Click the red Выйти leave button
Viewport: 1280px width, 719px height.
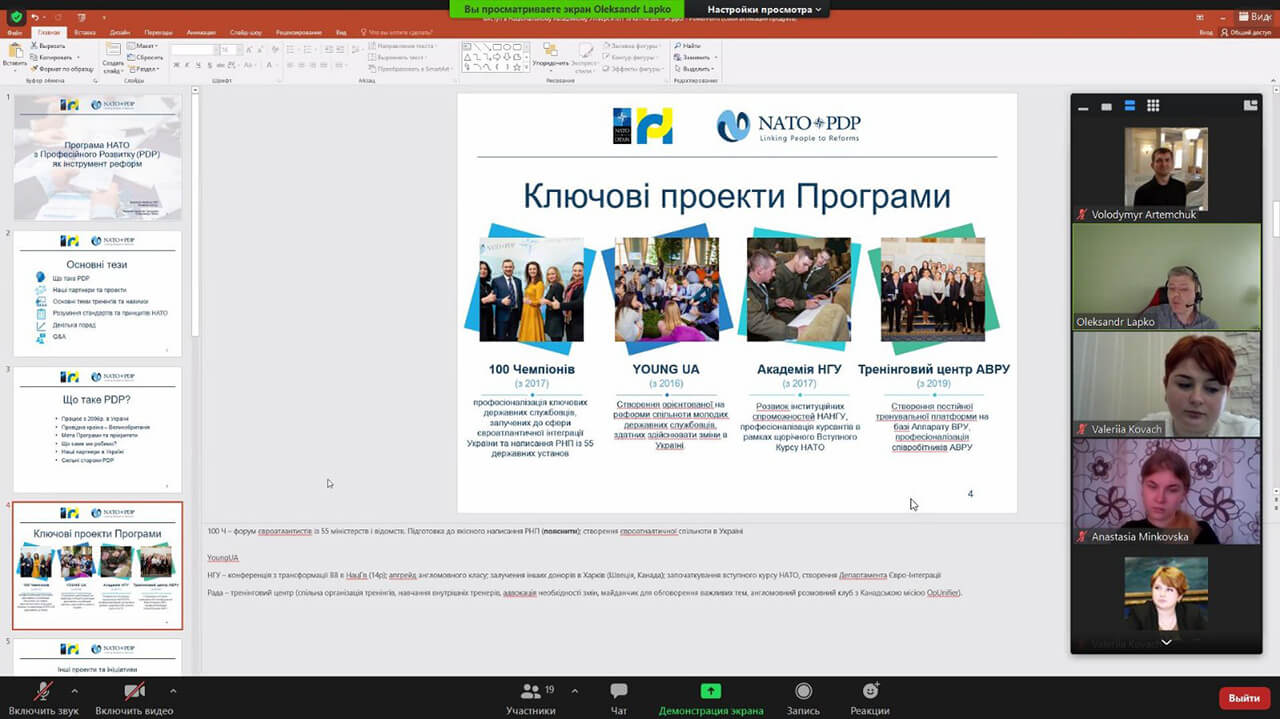1244,698
